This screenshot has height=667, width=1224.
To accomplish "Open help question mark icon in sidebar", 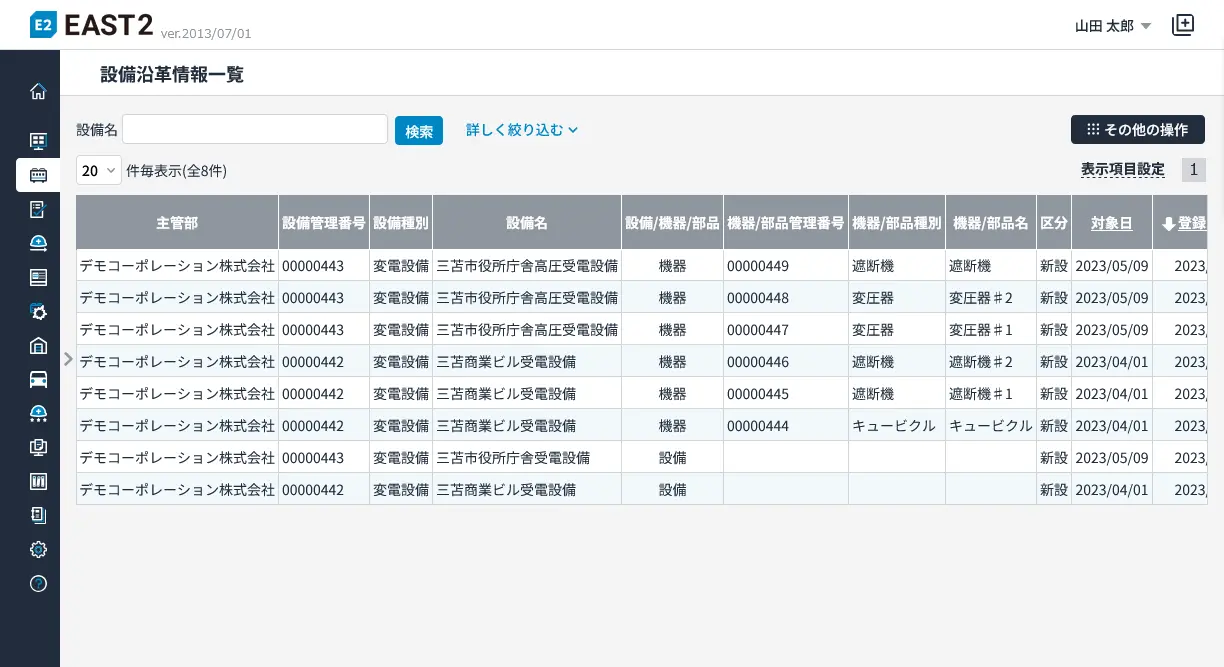I will [x=38, y=583].
